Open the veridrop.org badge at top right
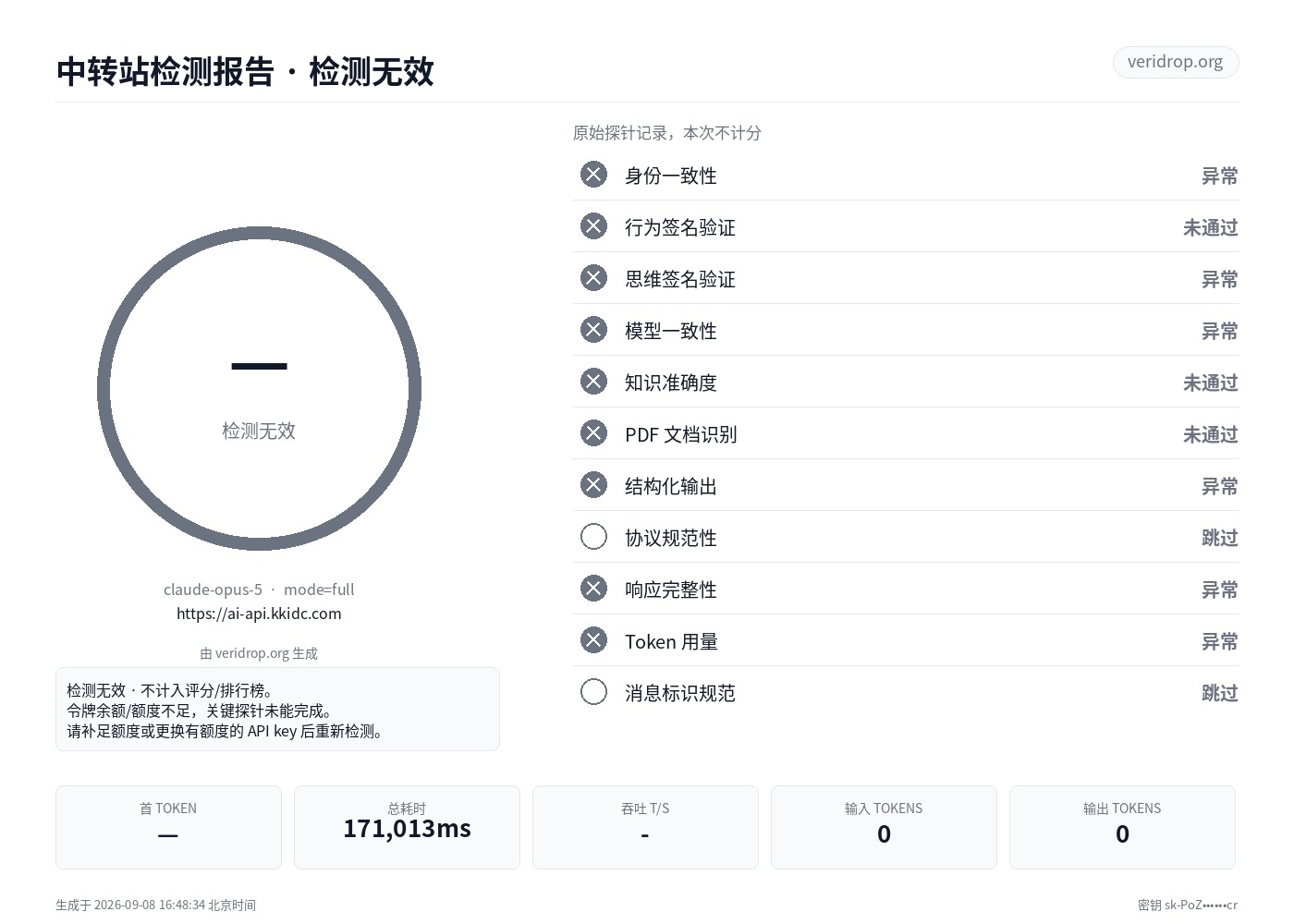The height and width of the screenshot is (924, 1294). coord(1175,62)
